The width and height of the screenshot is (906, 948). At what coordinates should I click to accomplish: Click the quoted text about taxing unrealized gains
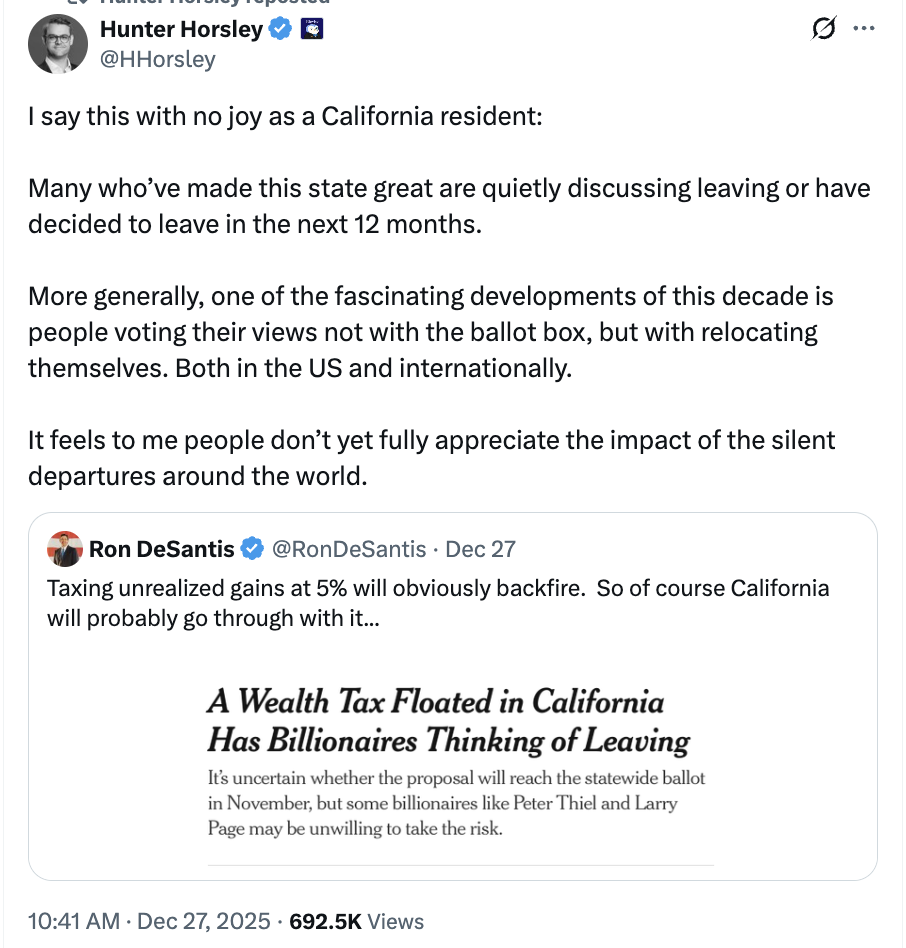[437, 602]
